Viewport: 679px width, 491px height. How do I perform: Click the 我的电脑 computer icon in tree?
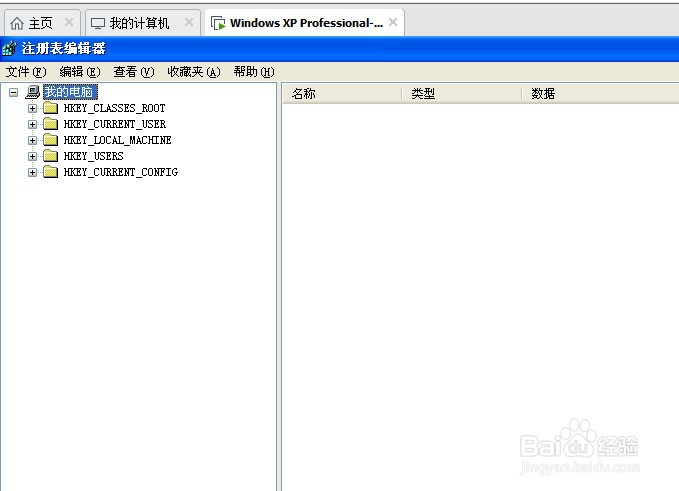point(32,92)
